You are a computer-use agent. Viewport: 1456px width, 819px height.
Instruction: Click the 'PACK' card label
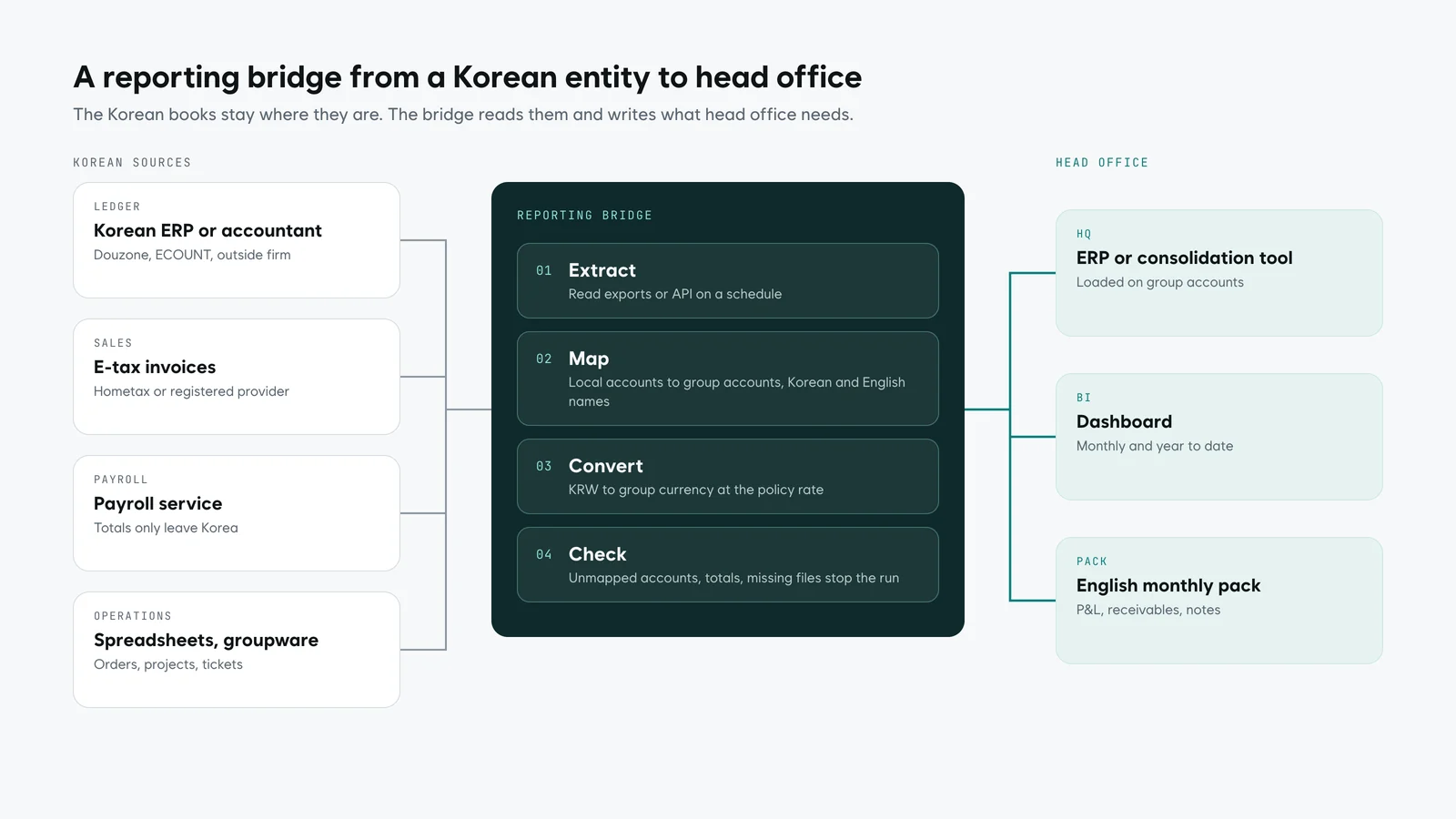coord(1092,561)
